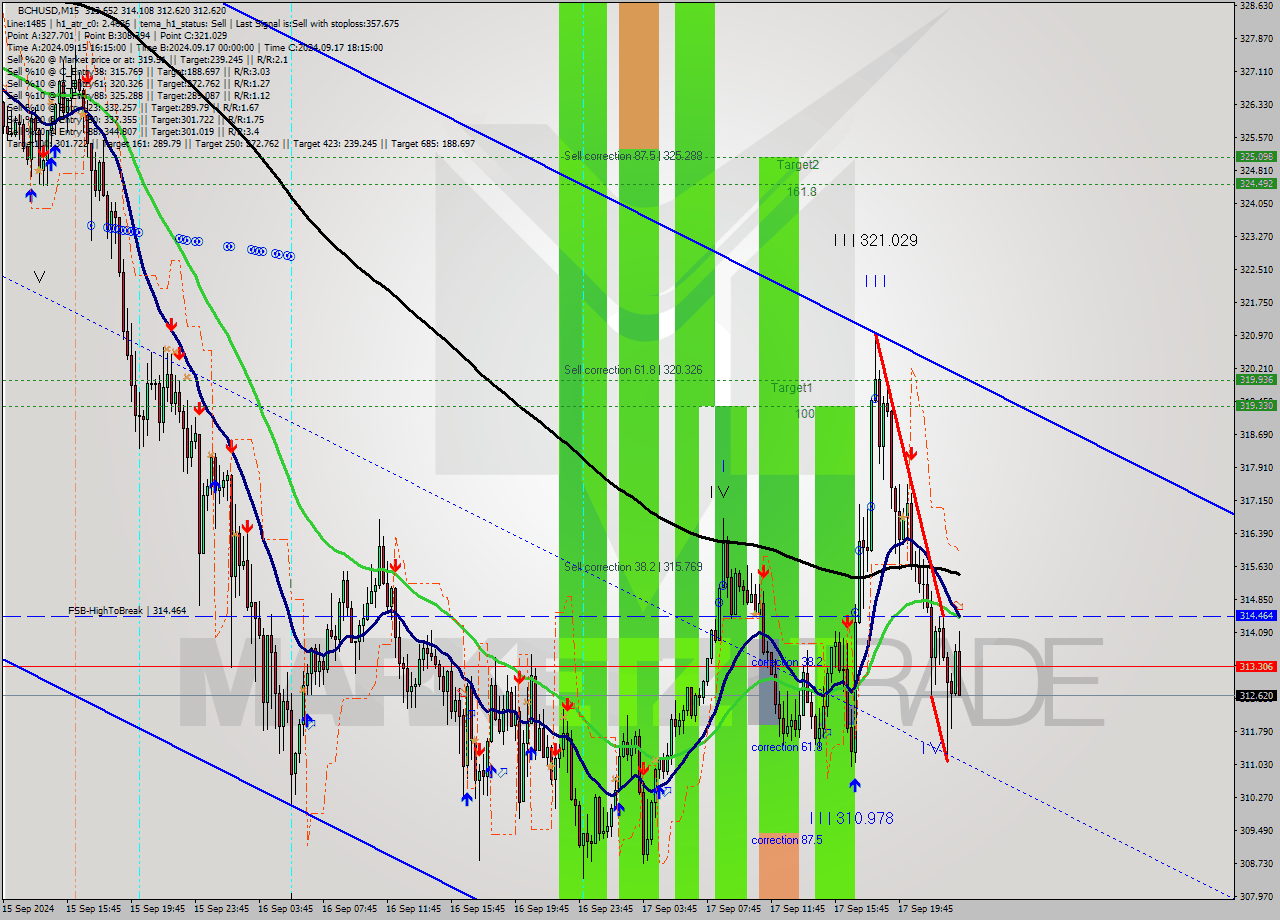Click the '16 Sep 19:45' time axis label
Screen dimensions: 1280x920
tap(541, 909)
